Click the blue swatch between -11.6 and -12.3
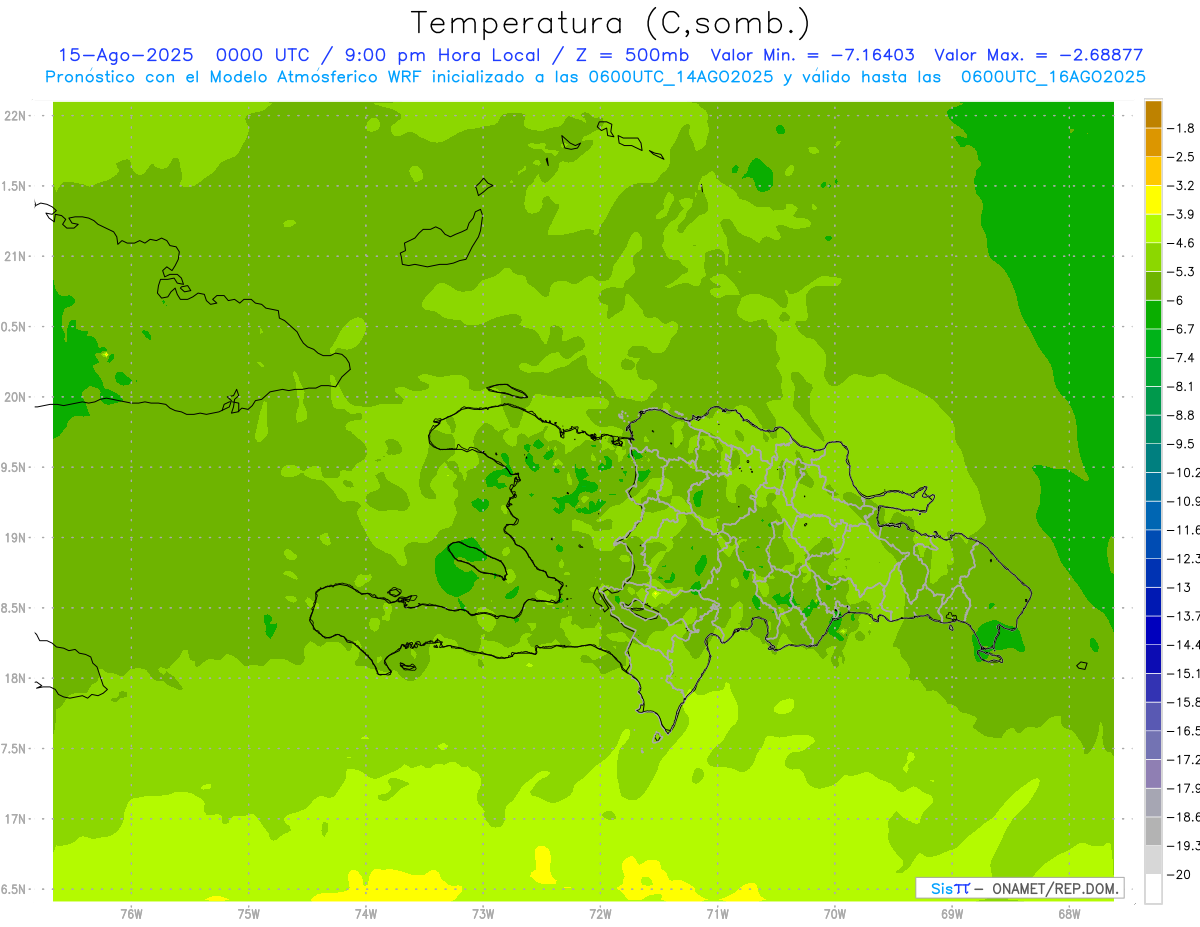 pyautogui.click(x=1153, y=545)
